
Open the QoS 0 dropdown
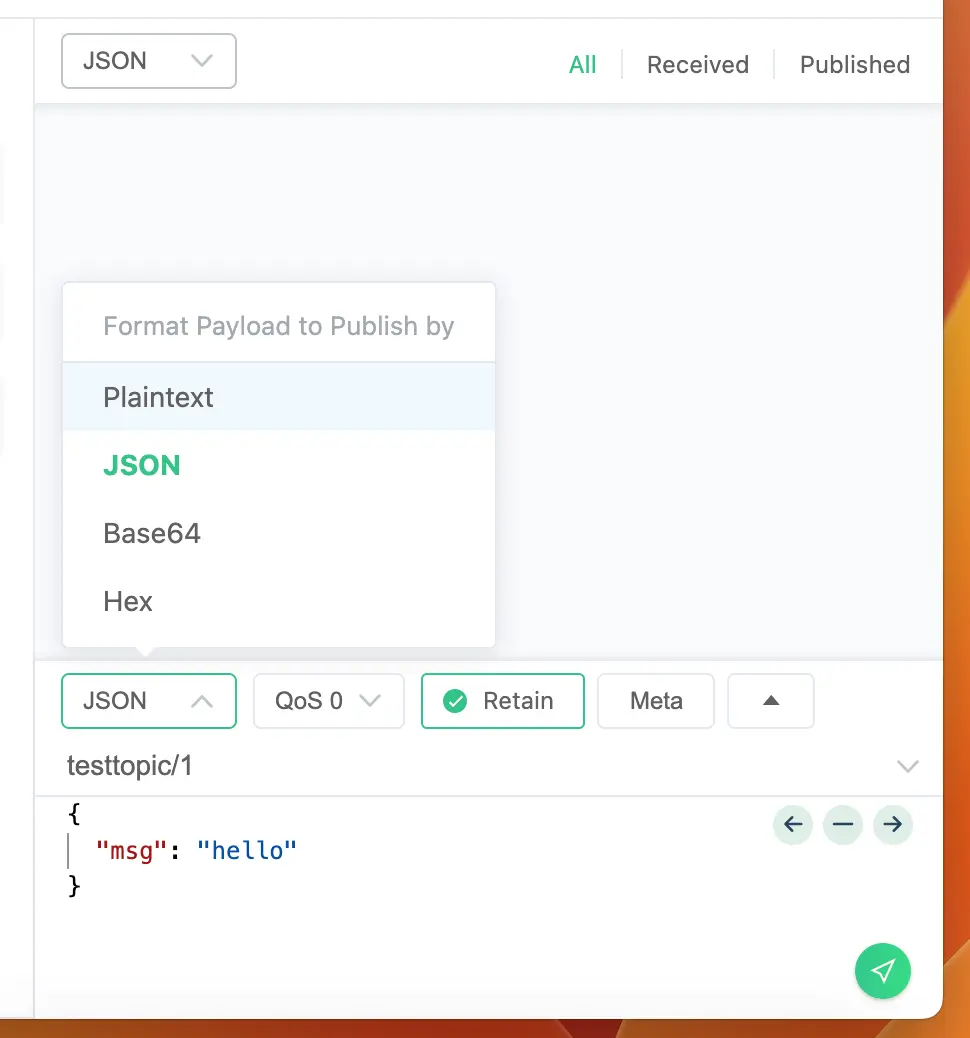[x=328, y=701]
